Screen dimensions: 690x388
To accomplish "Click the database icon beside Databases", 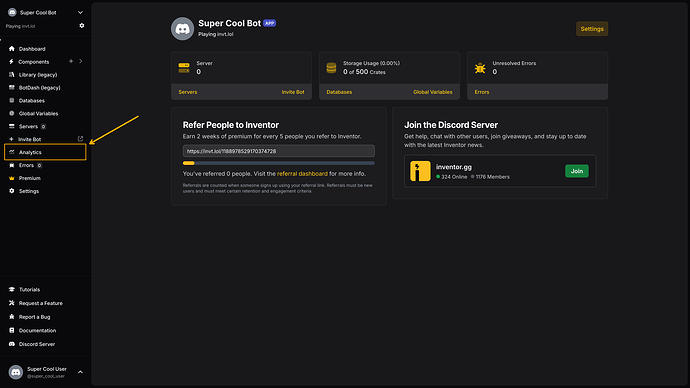I will click(12, 101).
